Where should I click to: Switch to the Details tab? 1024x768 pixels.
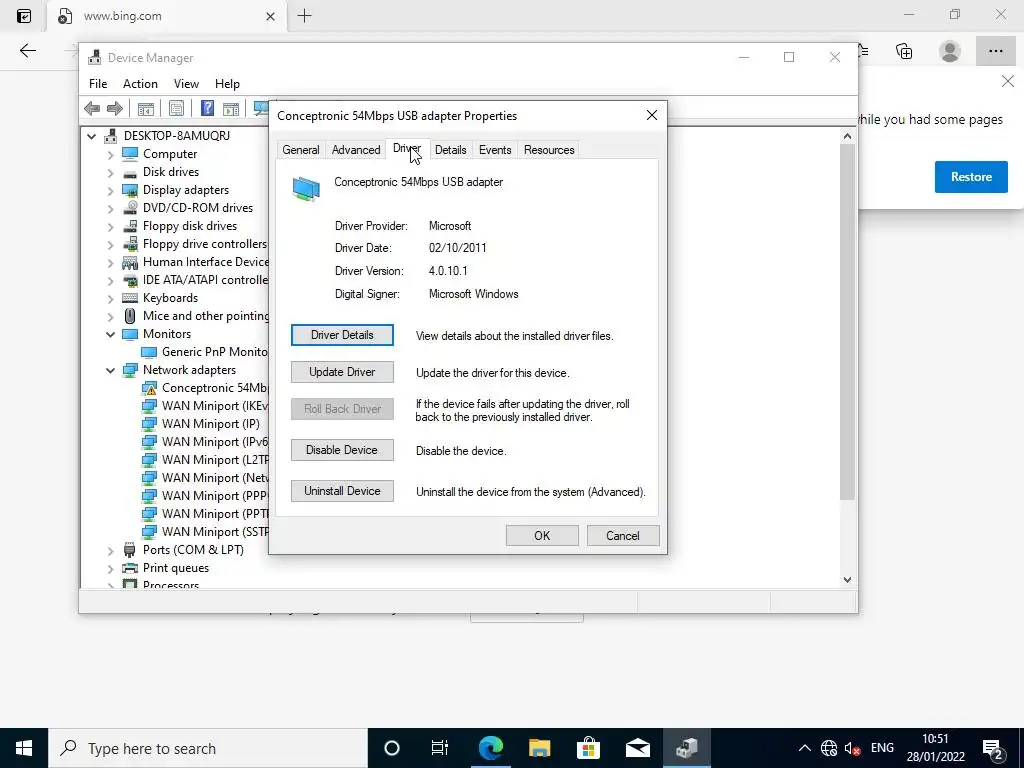point(451,150)
